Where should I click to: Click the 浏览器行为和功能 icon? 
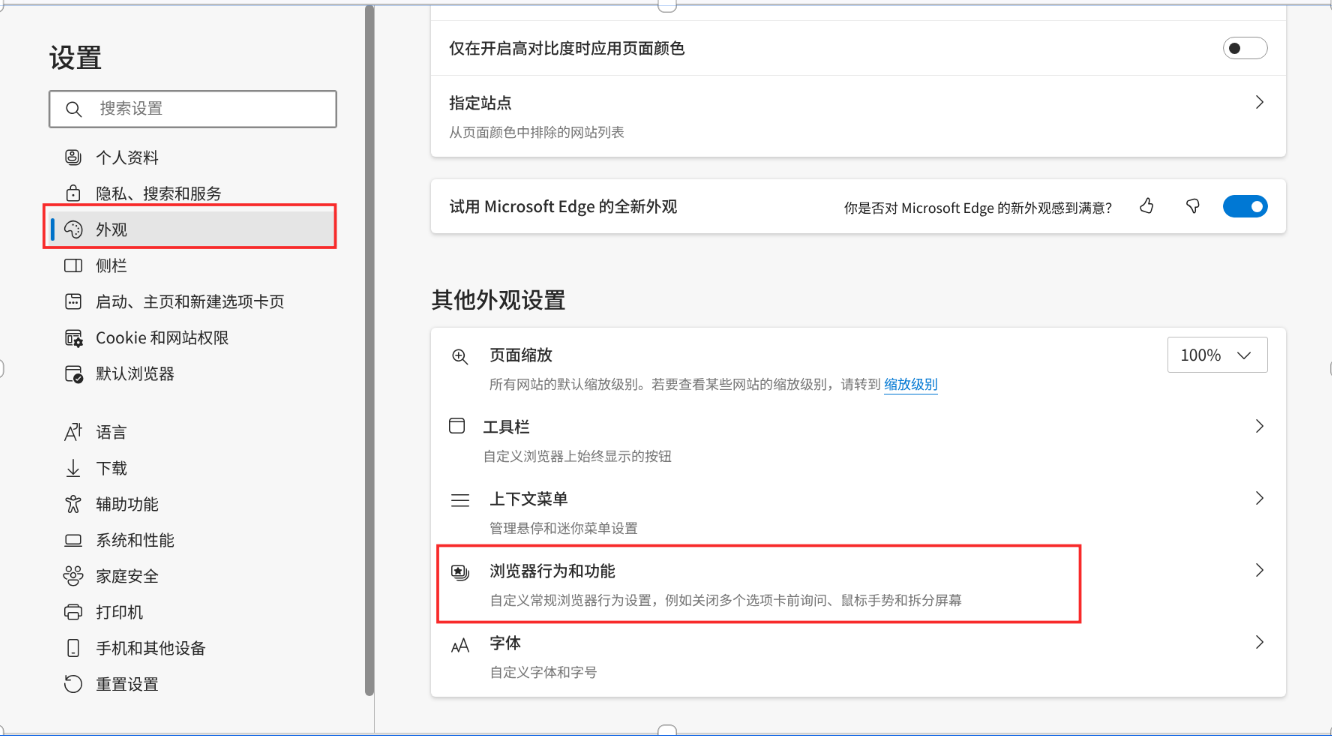[460, 572]
